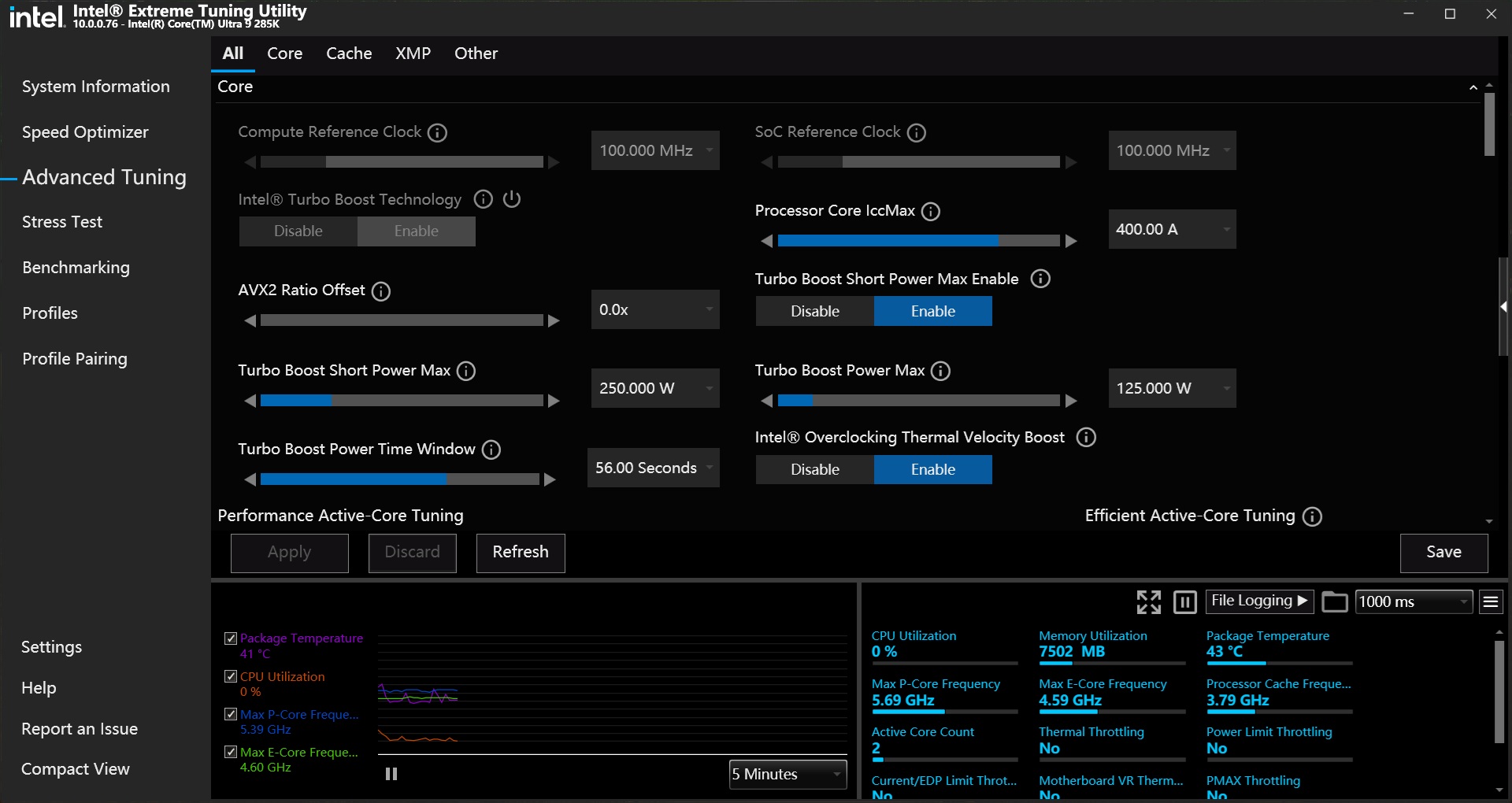The image size is (1512, 803).
Task: Enable Overclocking Thermal Velocity Boost
Action: click(x=933, y=469)
